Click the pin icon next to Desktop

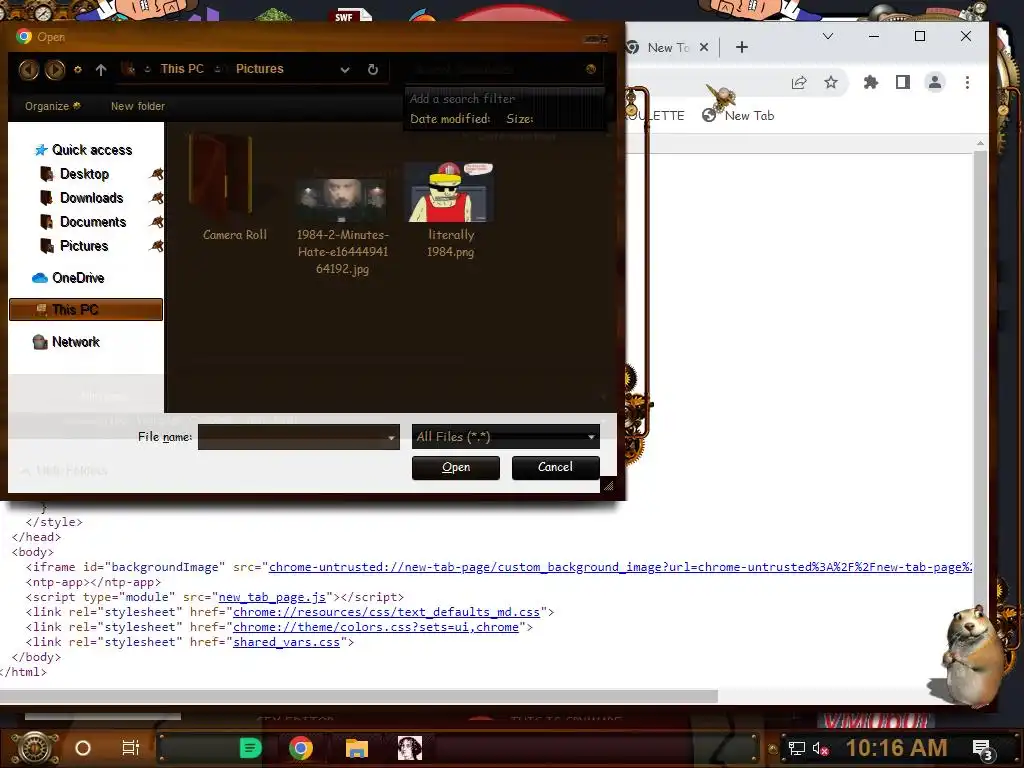pyautogui.click(x=157, y=174)
